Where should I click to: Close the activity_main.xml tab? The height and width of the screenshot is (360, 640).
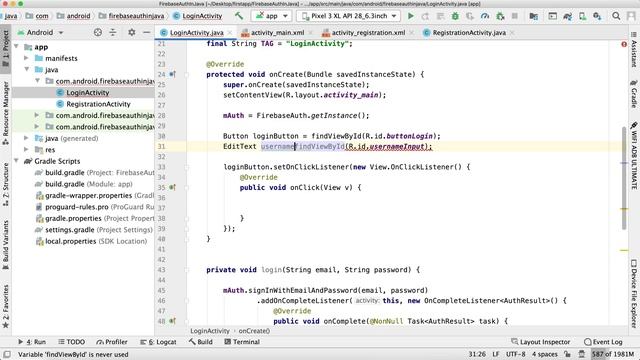pyautogui.click(x=311, y=32)
